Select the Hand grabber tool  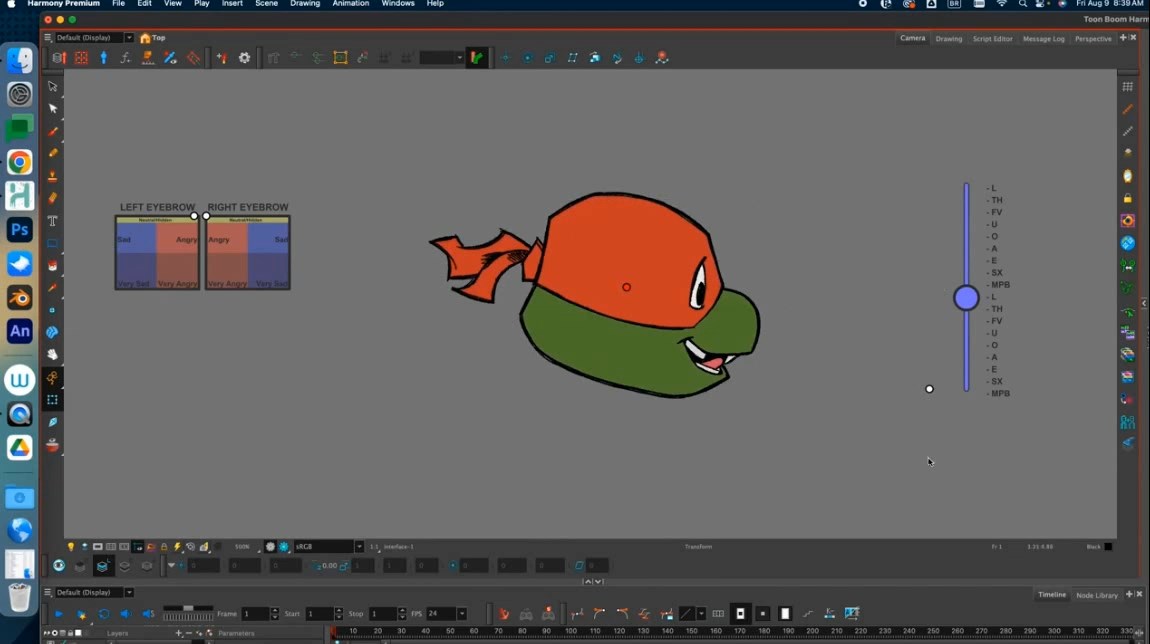coord(53,355)
